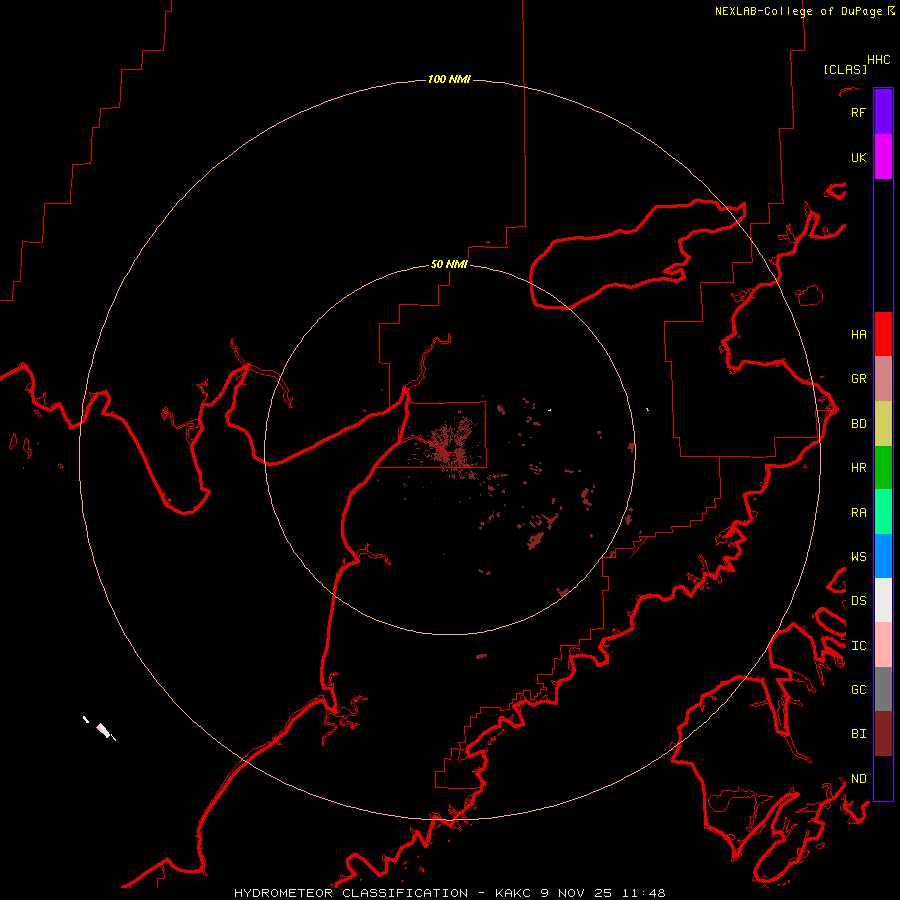Select the GR legend color block

[883, 379]
